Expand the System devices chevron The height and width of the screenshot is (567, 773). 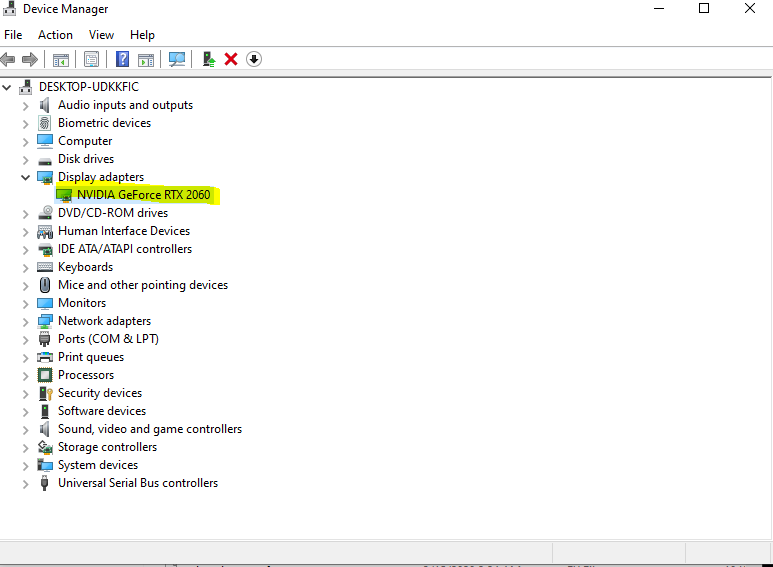click(26, 466)
